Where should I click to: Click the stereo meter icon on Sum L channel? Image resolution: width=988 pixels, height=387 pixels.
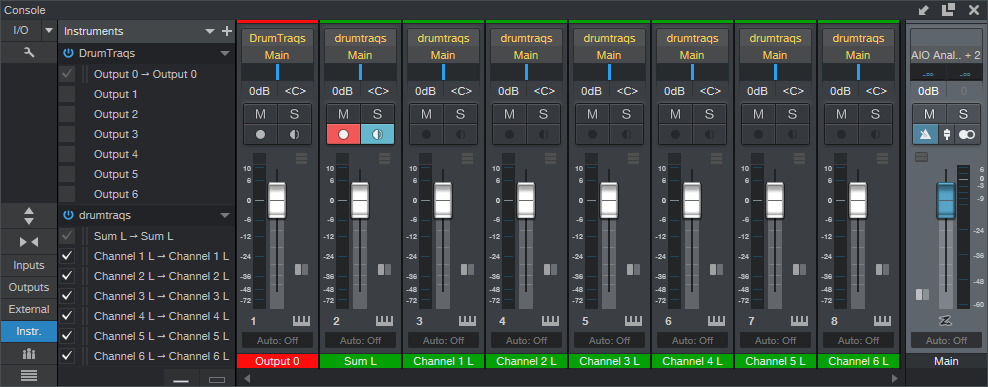click(x=384, y=270)
